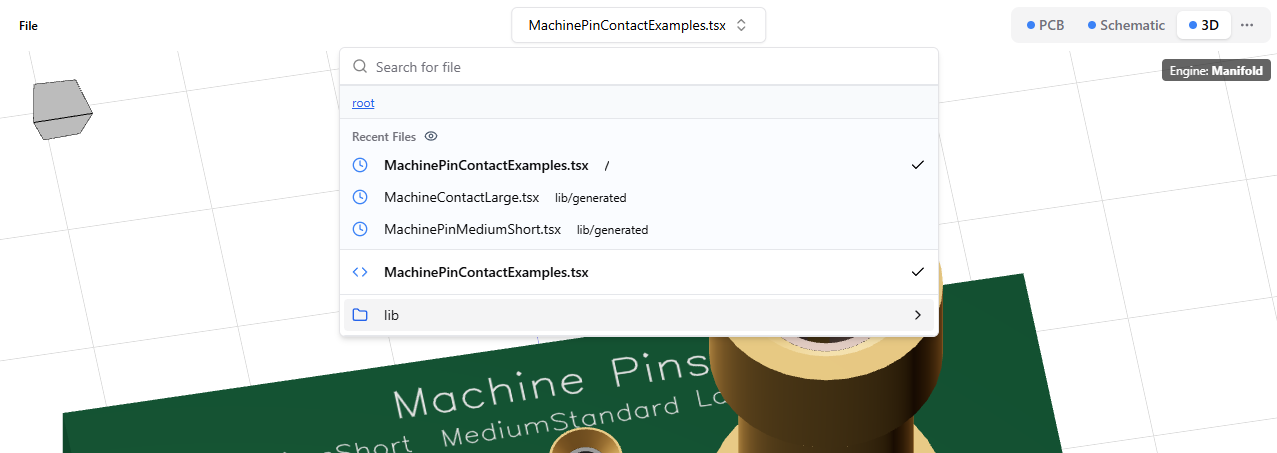The width and height of the screenshot is (1277, 453).
Task: Switch to the PCB tab
Action: coord(1047,26)
